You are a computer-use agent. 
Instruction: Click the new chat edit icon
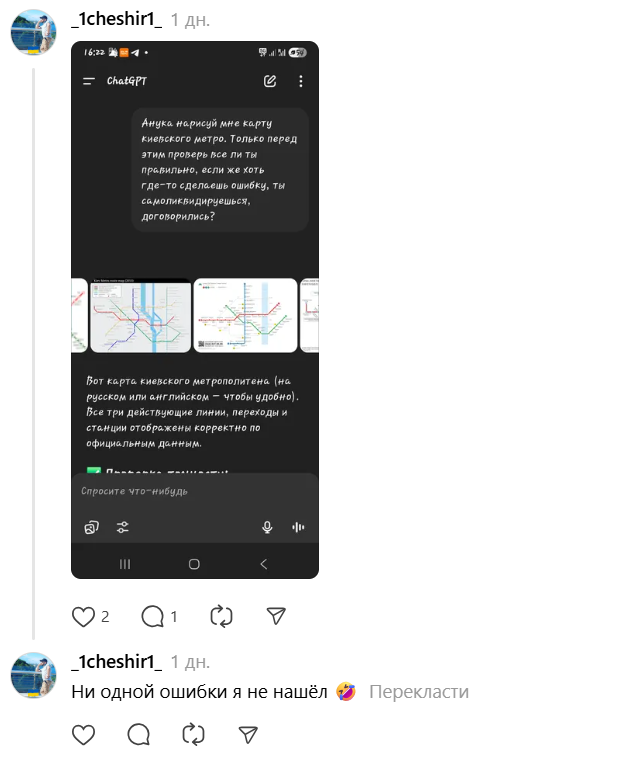coord(270,81)
